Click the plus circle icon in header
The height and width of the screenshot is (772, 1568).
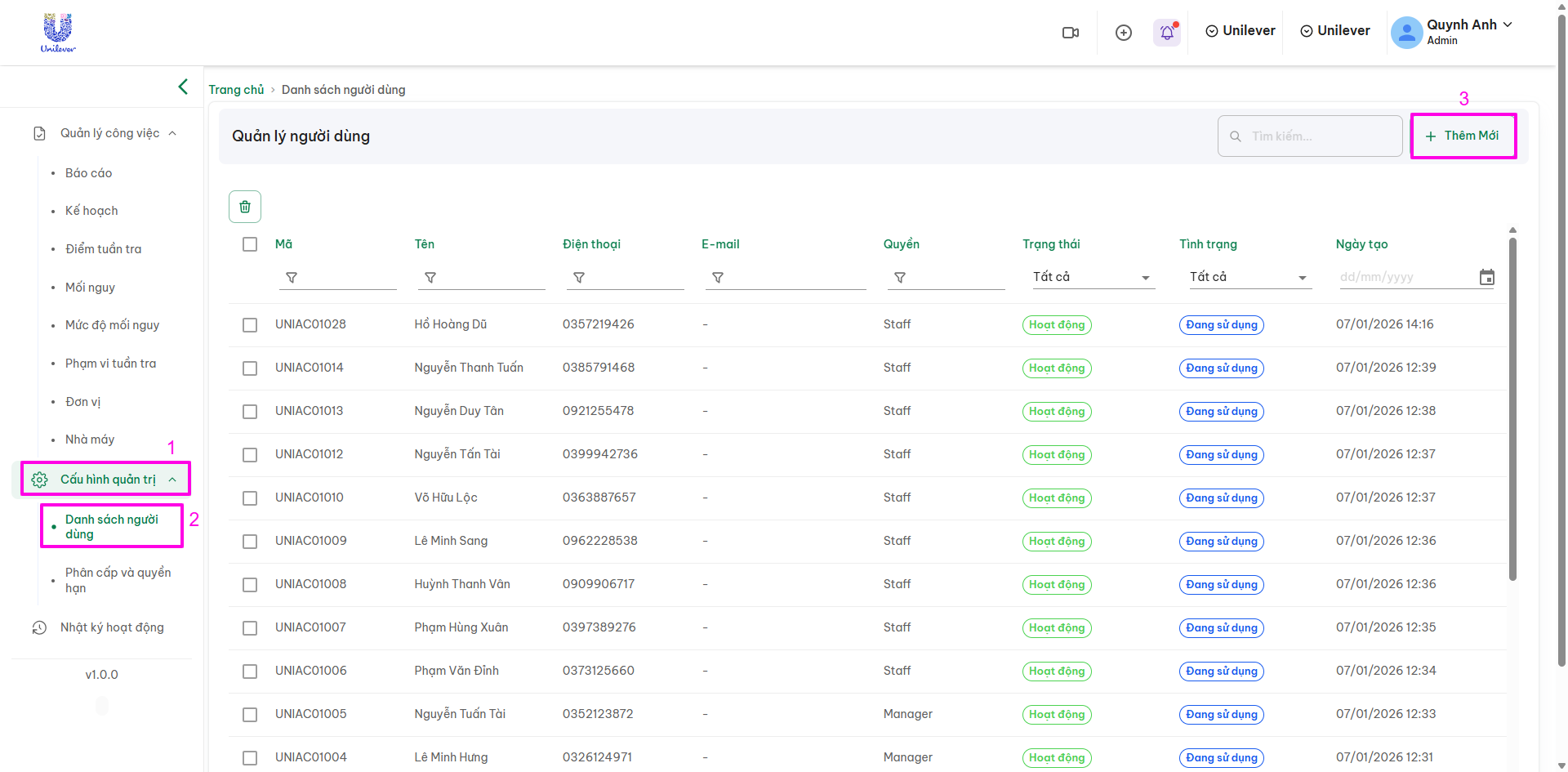click(1124, 33)
